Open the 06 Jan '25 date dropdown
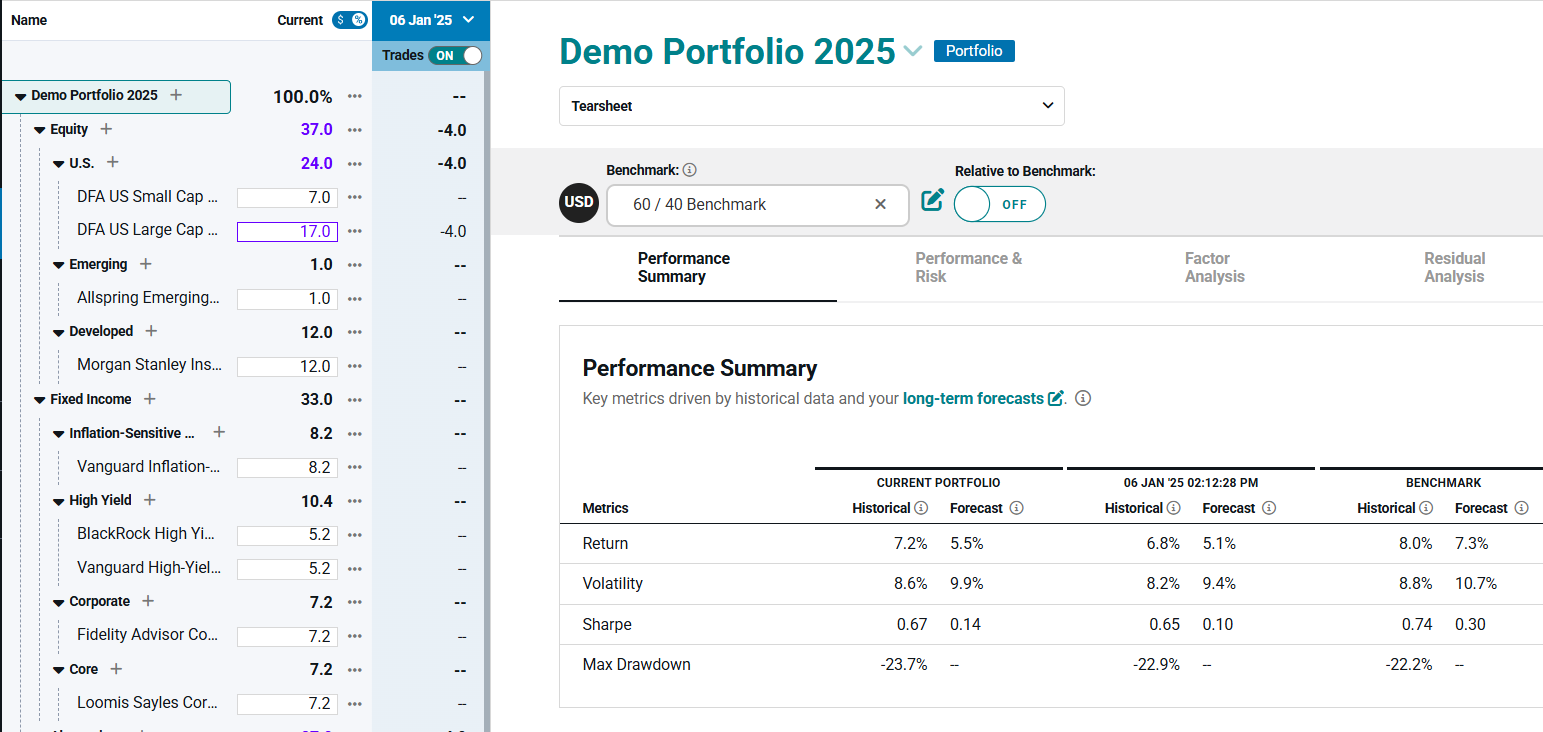 pos(431,20)
